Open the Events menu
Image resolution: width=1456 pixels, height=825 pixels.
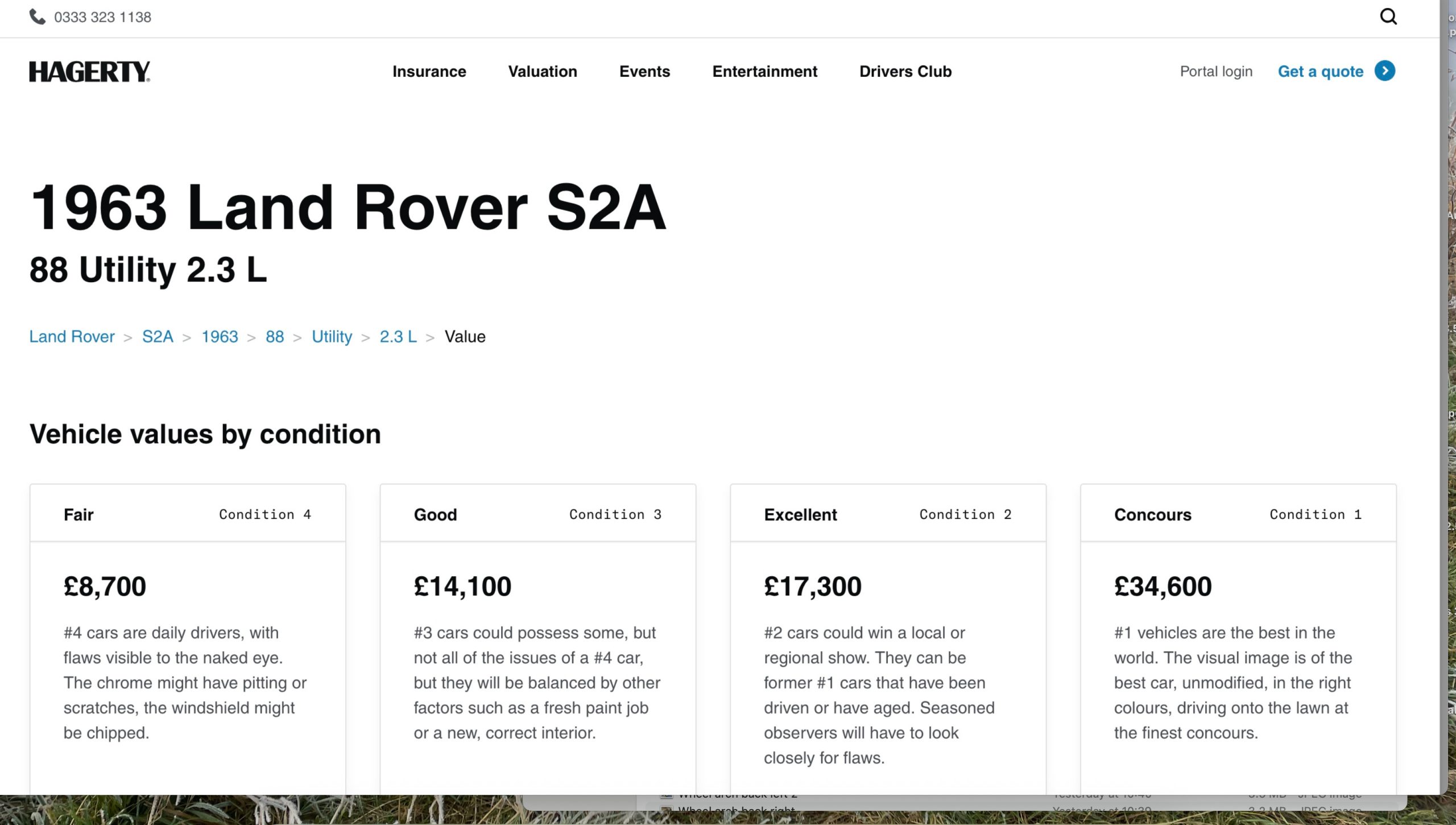644,72
